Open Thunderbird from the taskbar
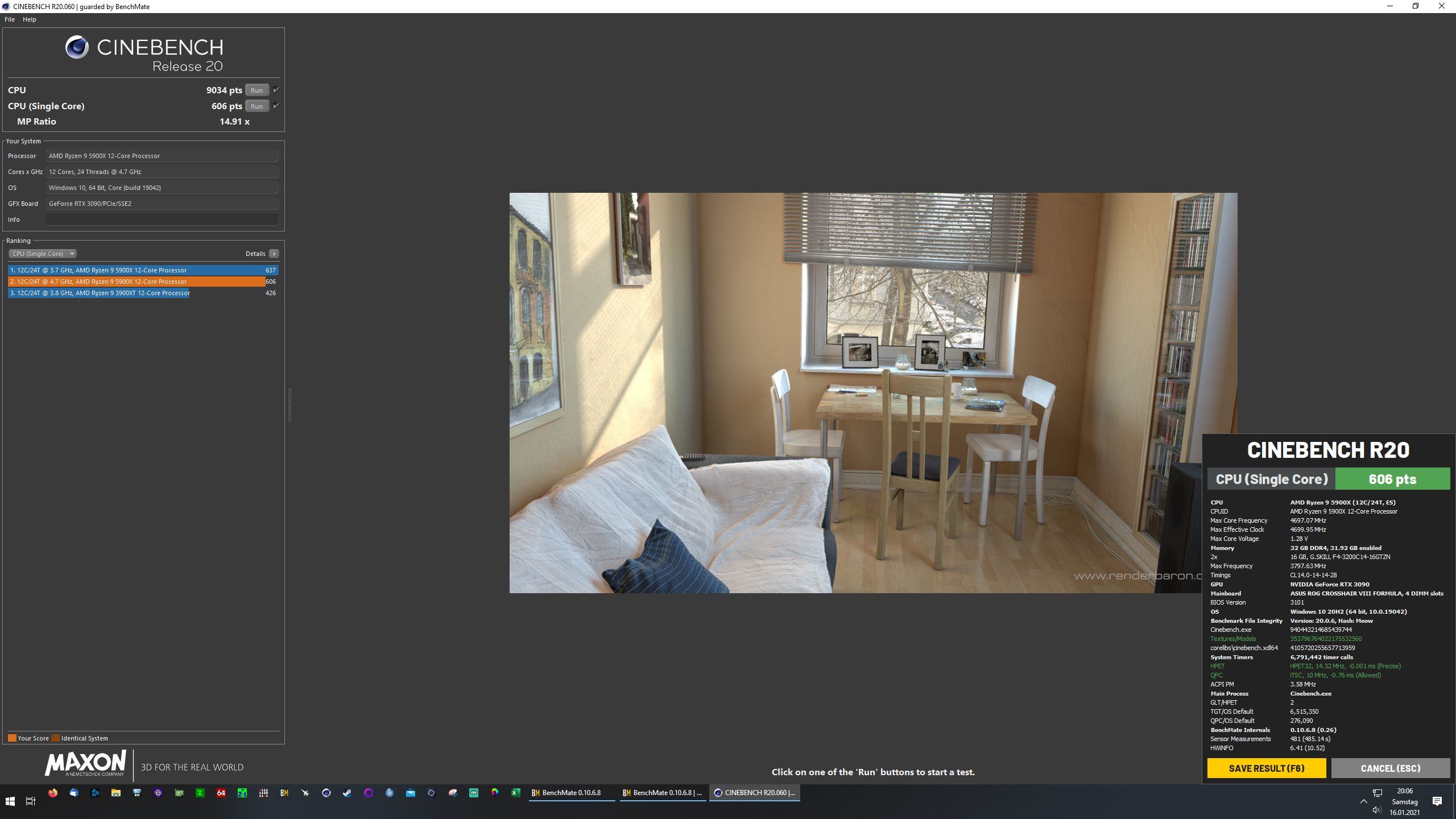 point(74,793)
